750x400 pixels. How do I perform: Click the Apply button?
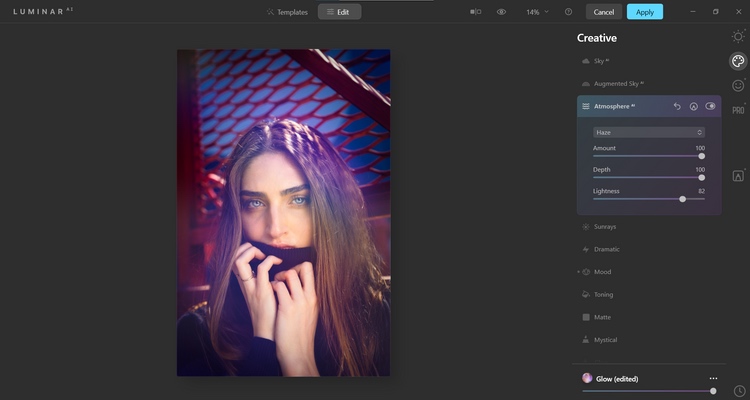(645, 12)
